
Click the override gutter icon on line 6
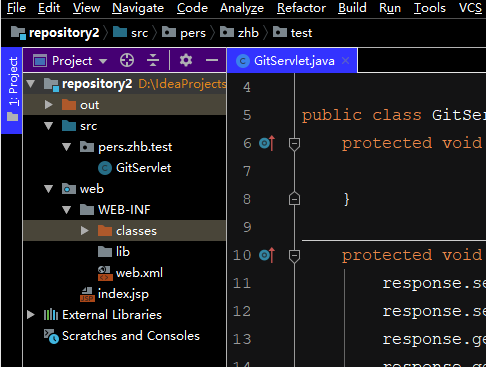tap(267, 143)
